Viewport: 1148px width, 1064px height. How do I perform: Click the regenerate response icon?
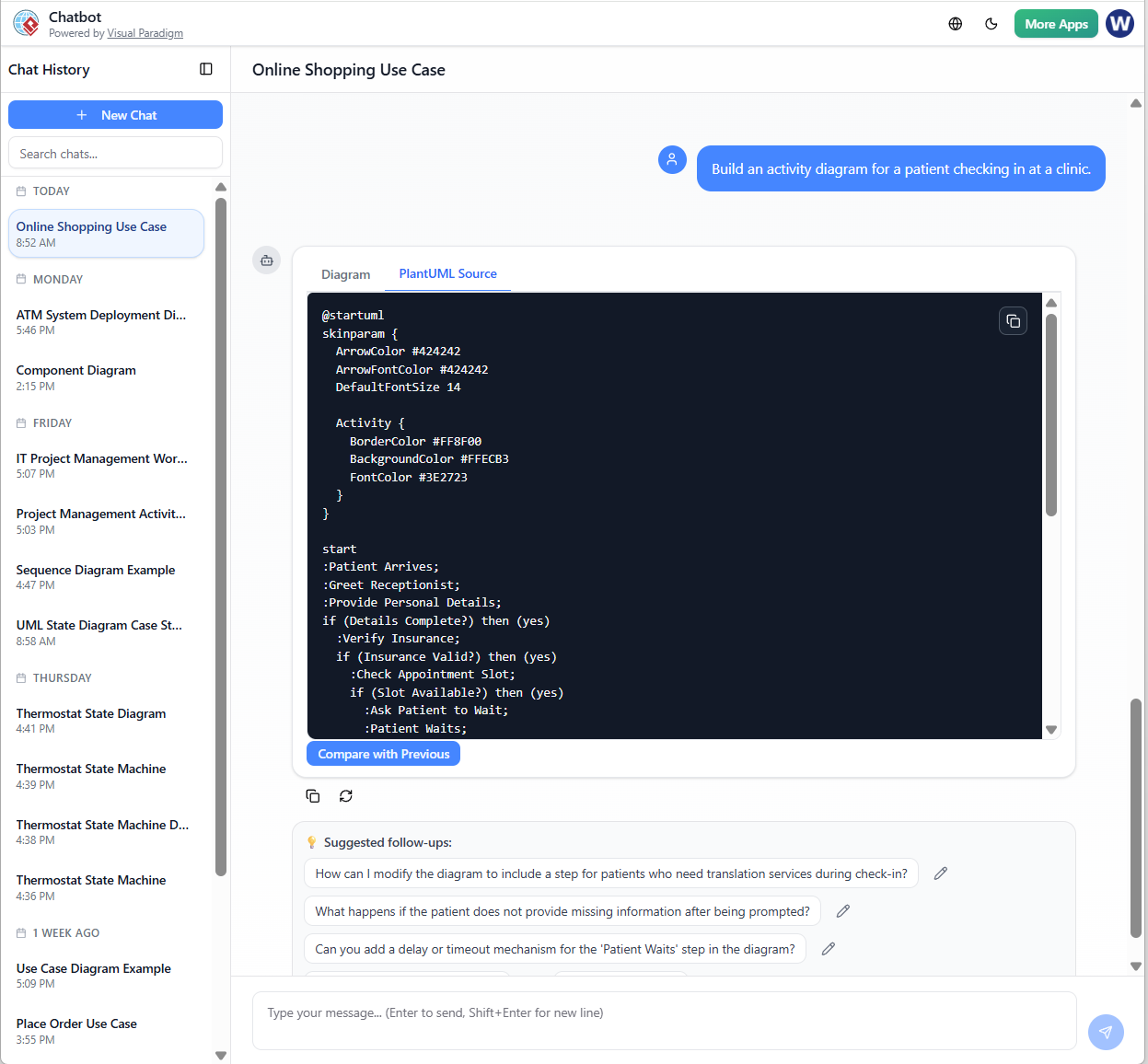pos(346,796)
